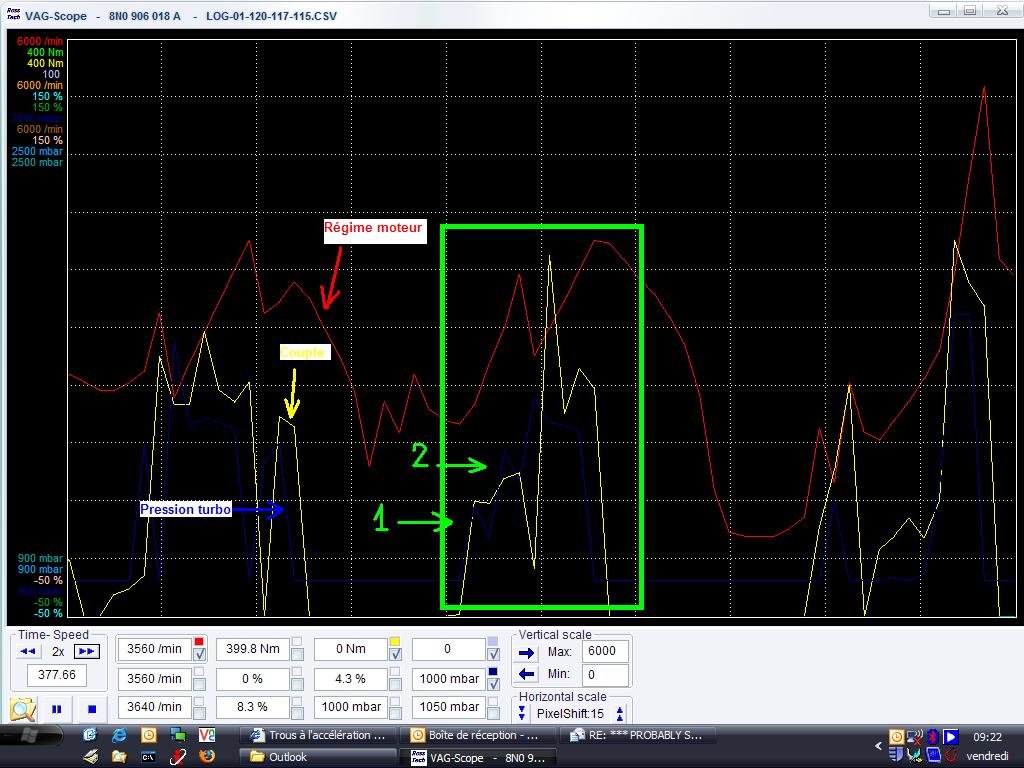
Task: Launch Firefox from the quick launch bar
Action: [207, 757]
